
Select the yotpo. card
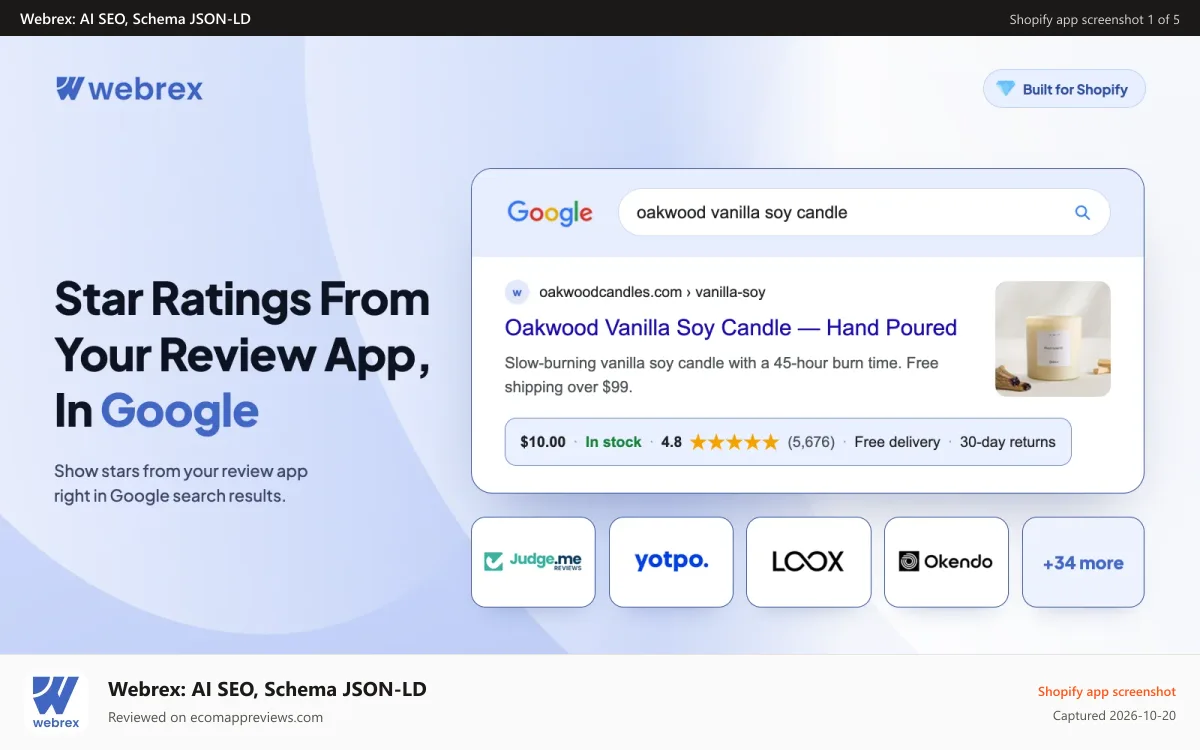[x=671, y=562]
